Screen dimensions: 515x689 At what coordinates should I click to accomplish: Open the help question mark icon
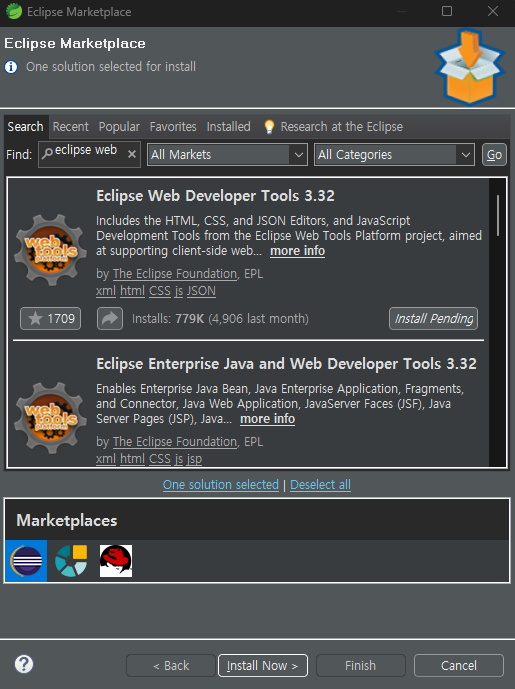[24, 664]
